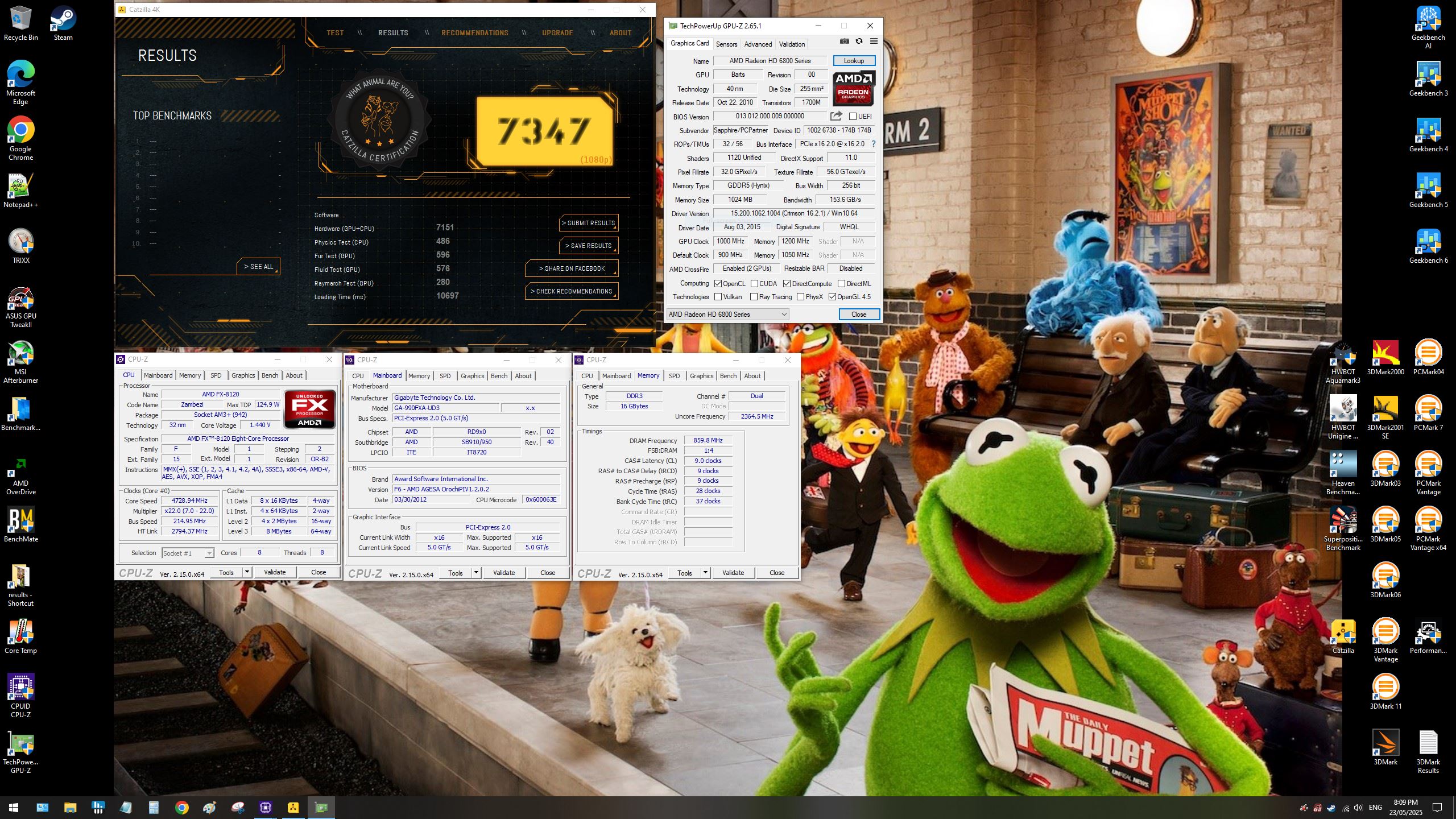This screenshot has width=1456, height=819.
Task: Open the Validation tab in GPU-Z
Action: coord(792,44)
